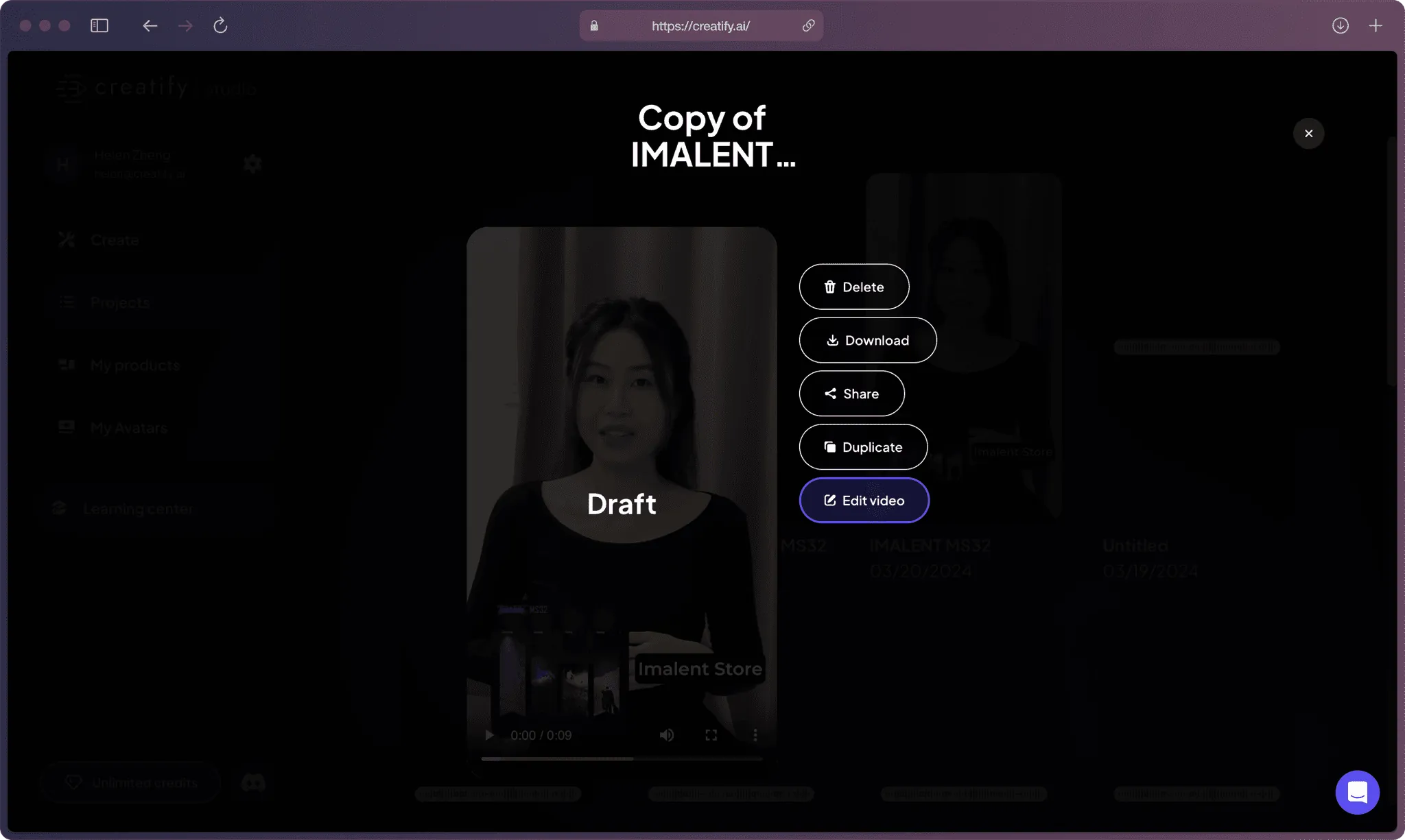Open My Avatars in sidebar
1405x840 pixels.
[129, 428]
